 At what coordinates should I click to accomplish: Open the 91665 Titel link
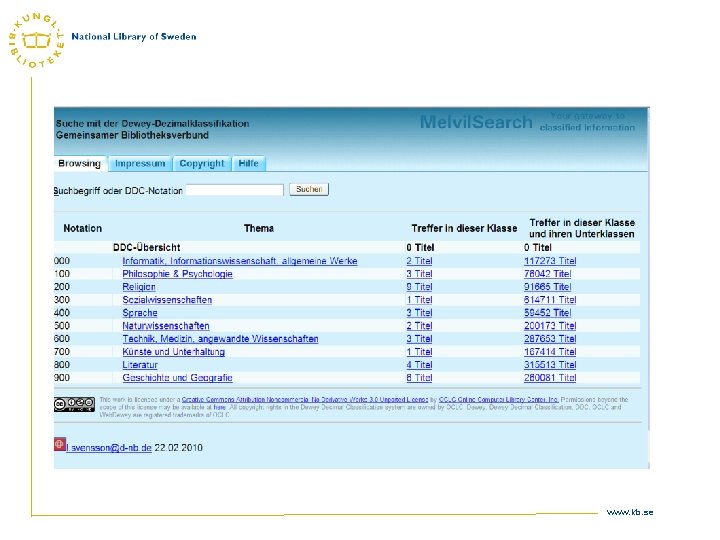547,287
